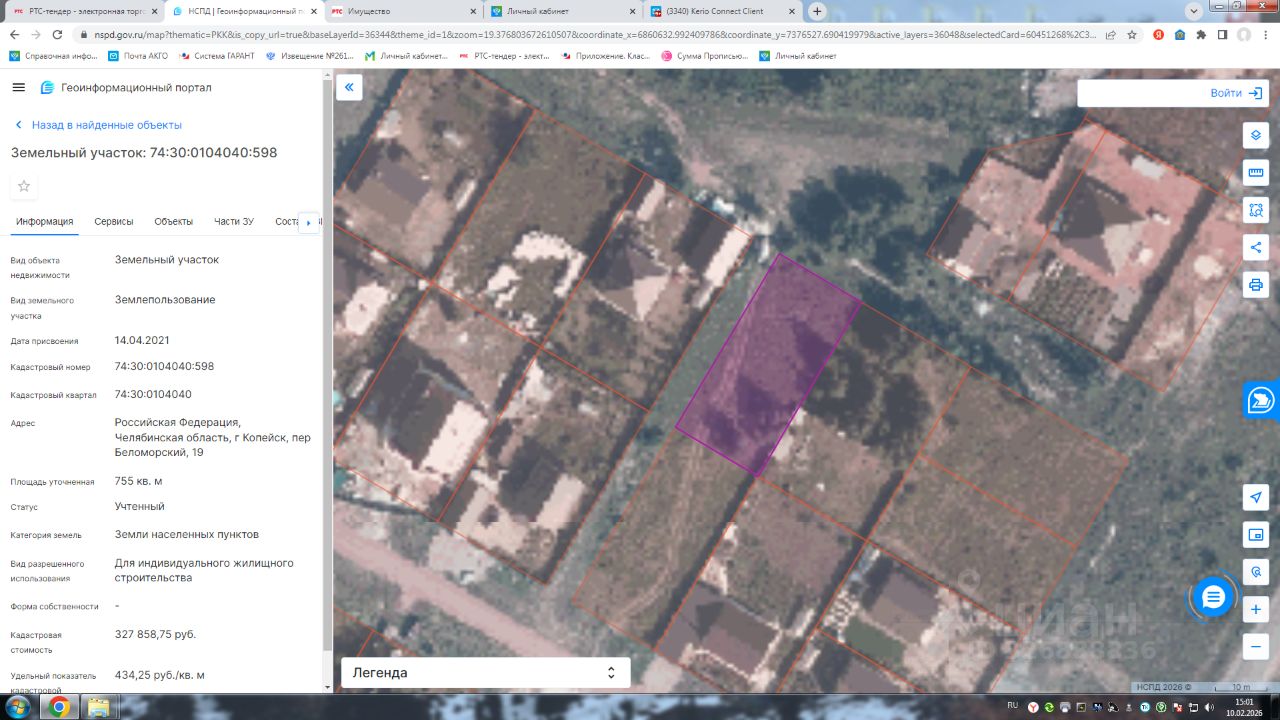
Task: Click cadastral value 327 858,75 руб.
Action: (x=155, y=634)
